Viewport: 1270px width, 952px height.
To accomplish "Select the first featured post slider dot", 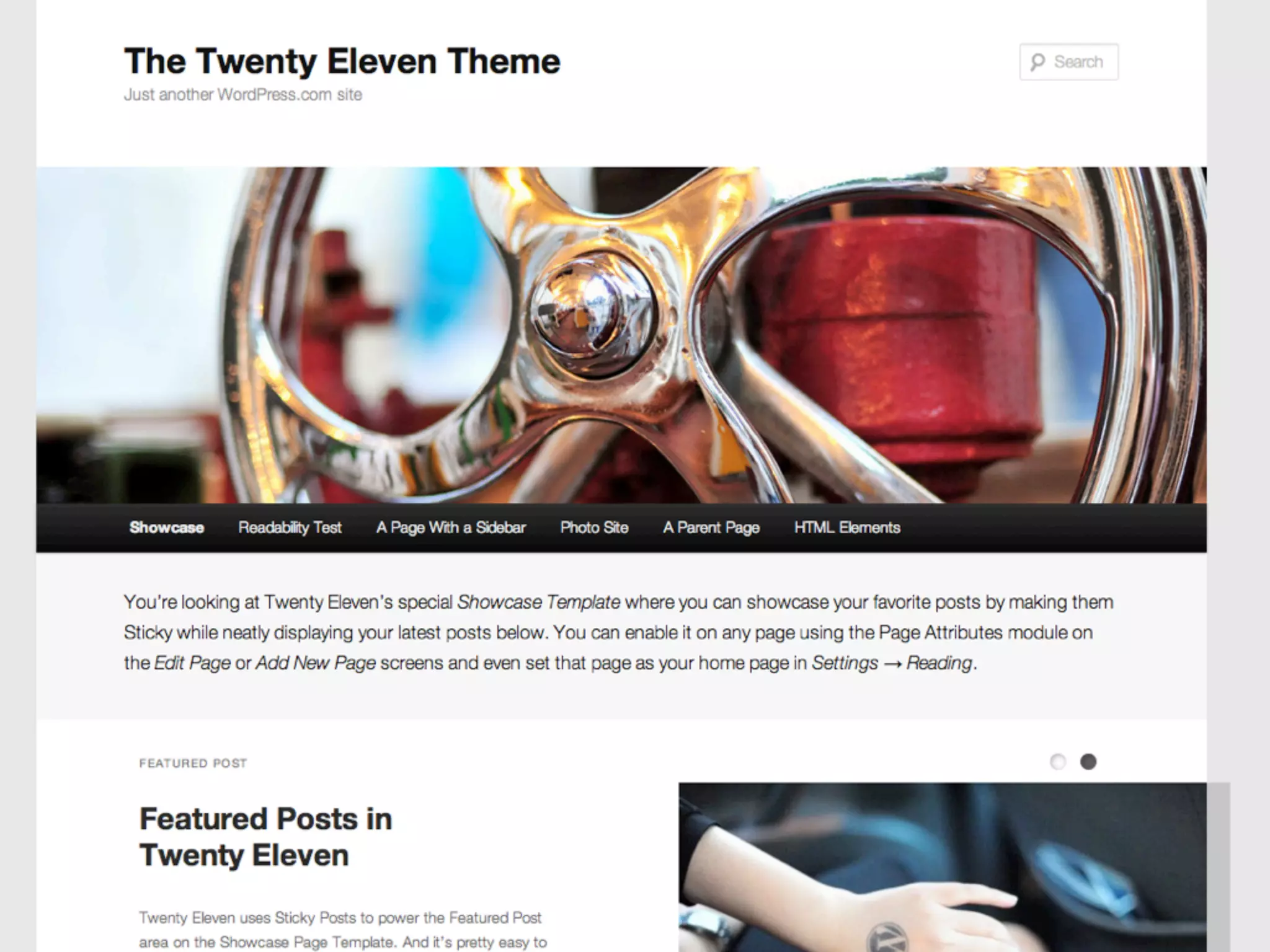I will pyautogui.click(x=1058, y=762).
